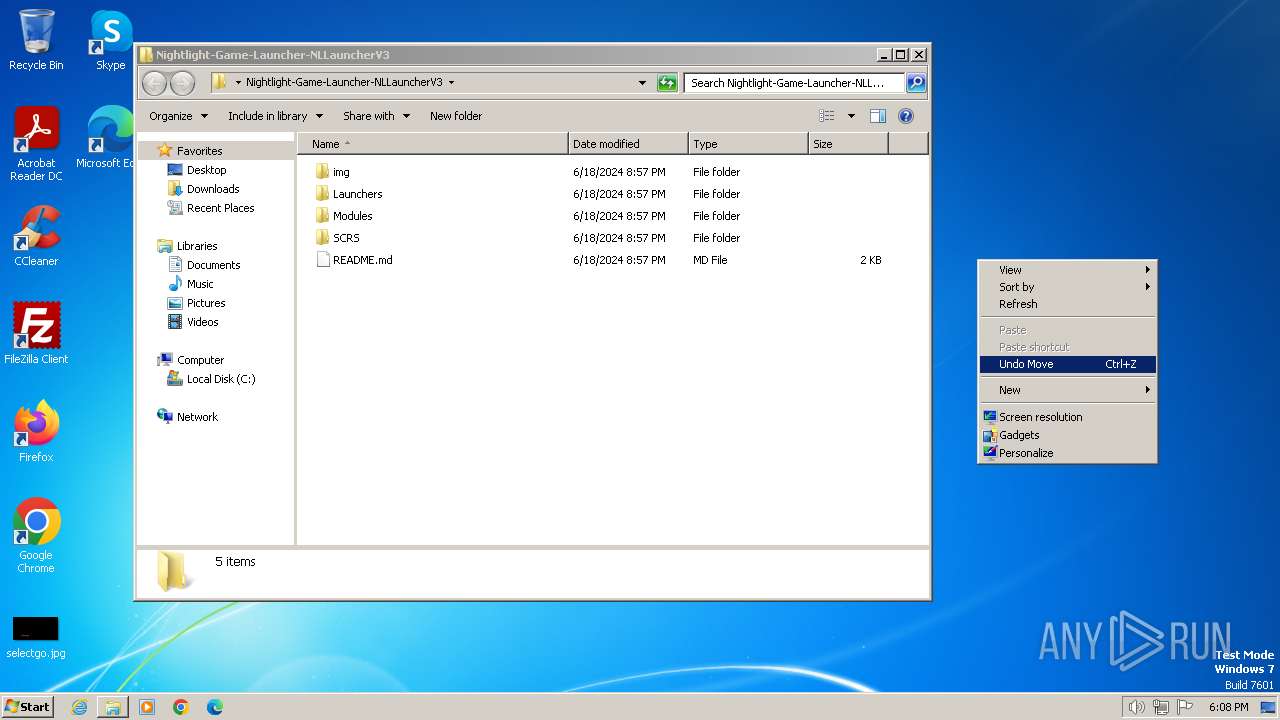Image resolution: width=1280 pixels, height=720 pixels.
Task: Choose Refresh from the context menu
Action: click(x=1067, y=304)
